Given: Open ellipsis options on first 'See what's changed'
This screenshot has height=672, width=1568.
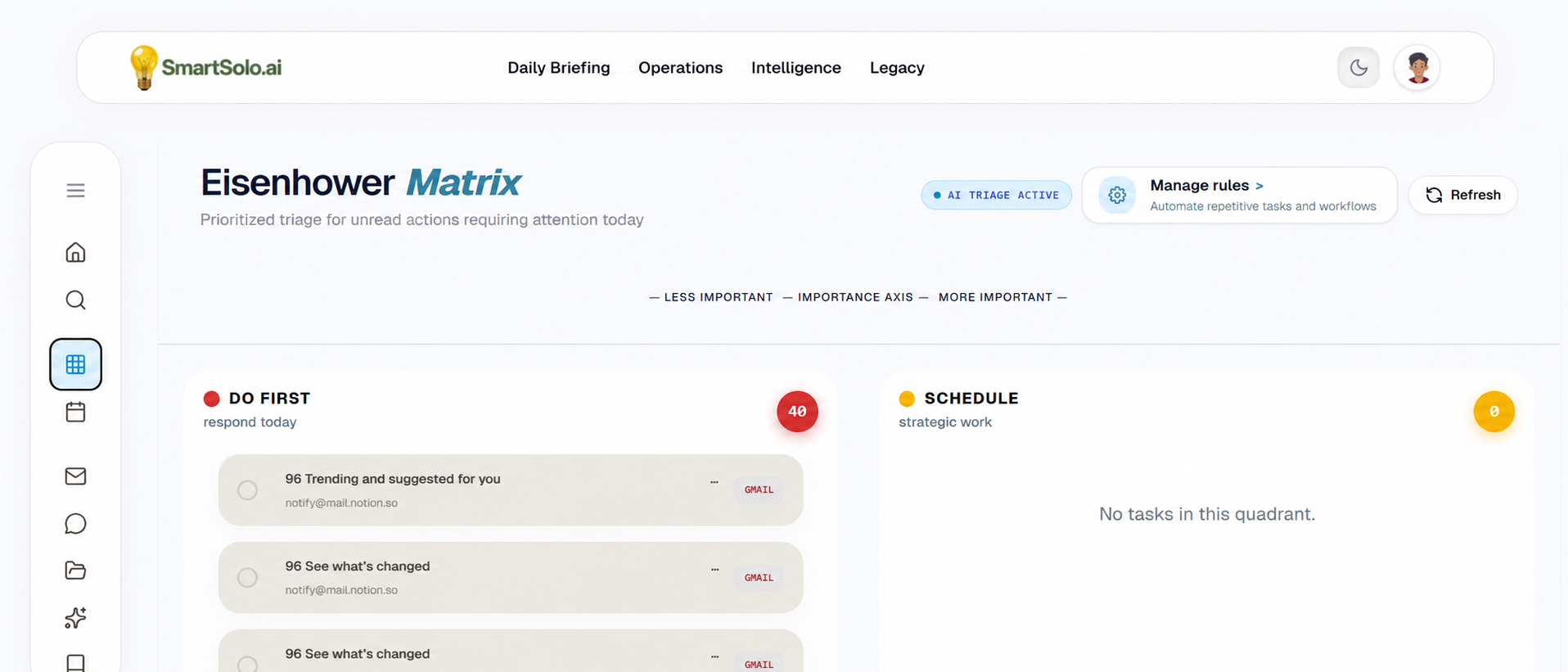Looking at the screenshot, I should pyautogui.click(x=714, y=569).
